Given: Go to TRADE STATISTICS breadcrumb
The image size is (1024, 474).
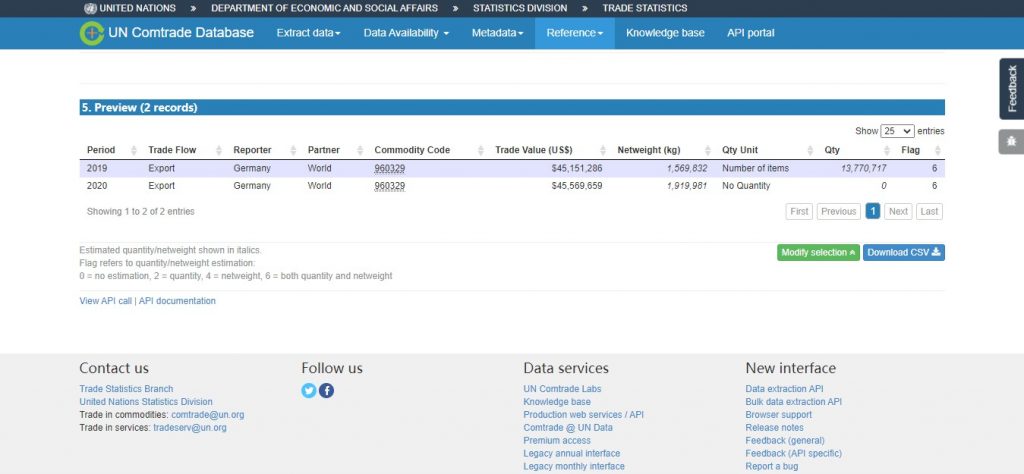Looking at the screenshot, I should 645,8.
